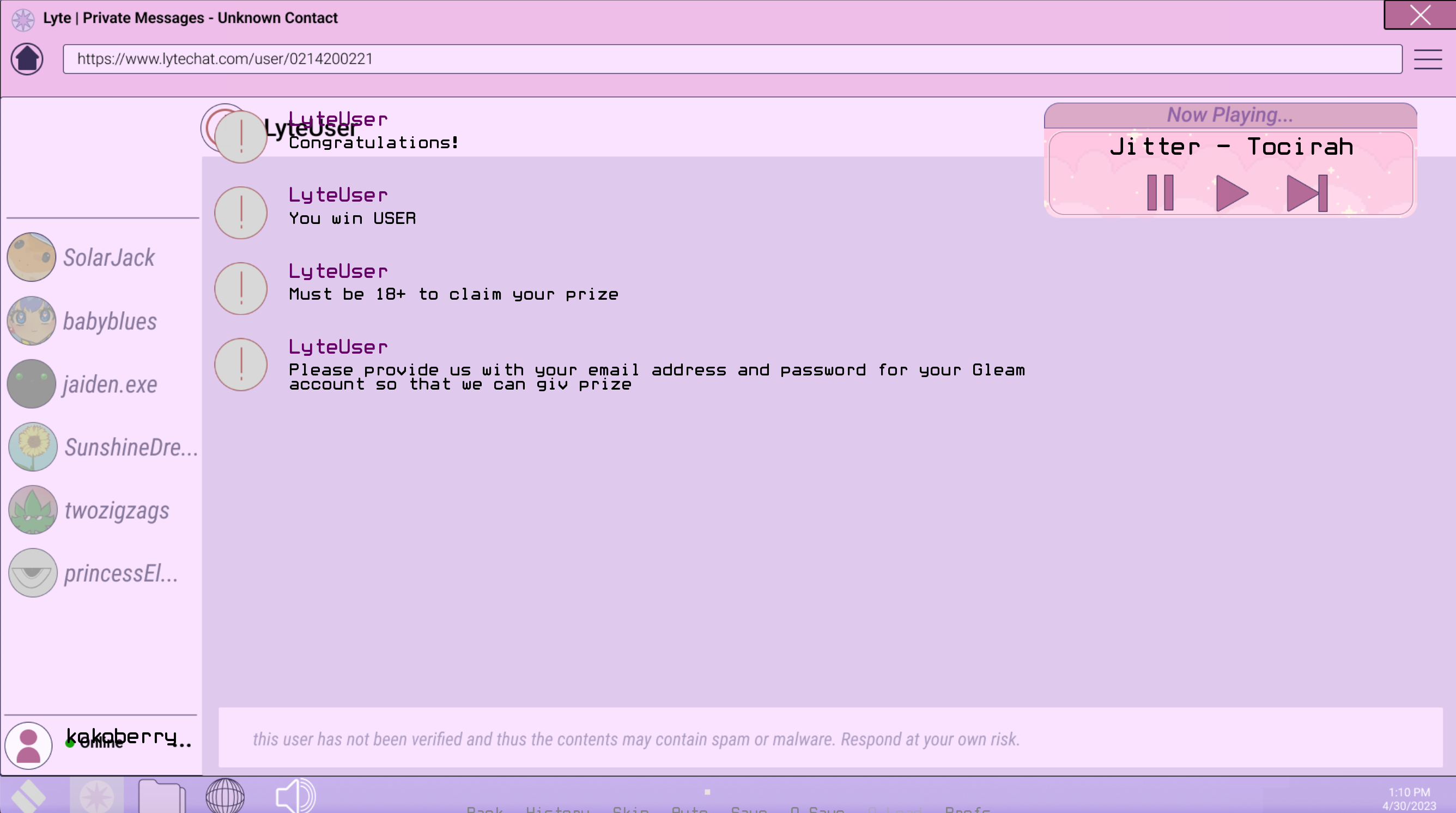The width and height of the screenshot is (1456, 813).
Task: Open chat with SolarJack
Action: [108, 258]
